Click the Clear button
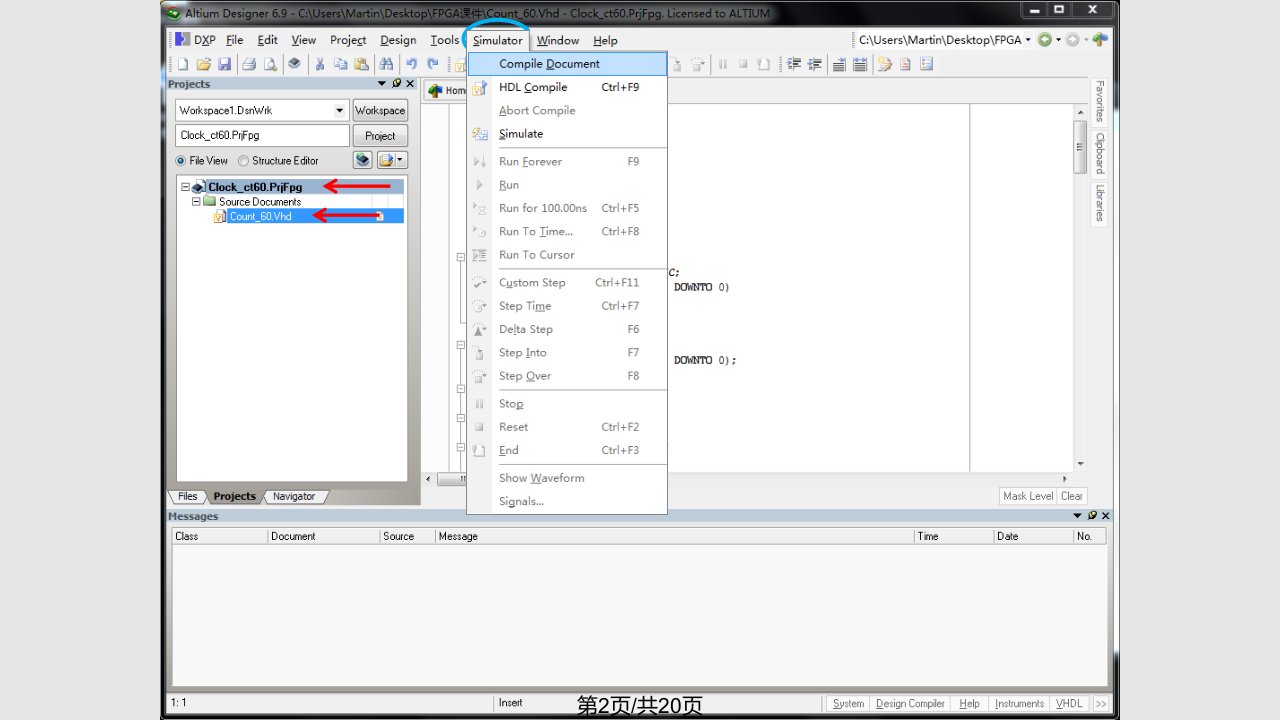The image size is (1280, 720). (x=1072, y=496)
